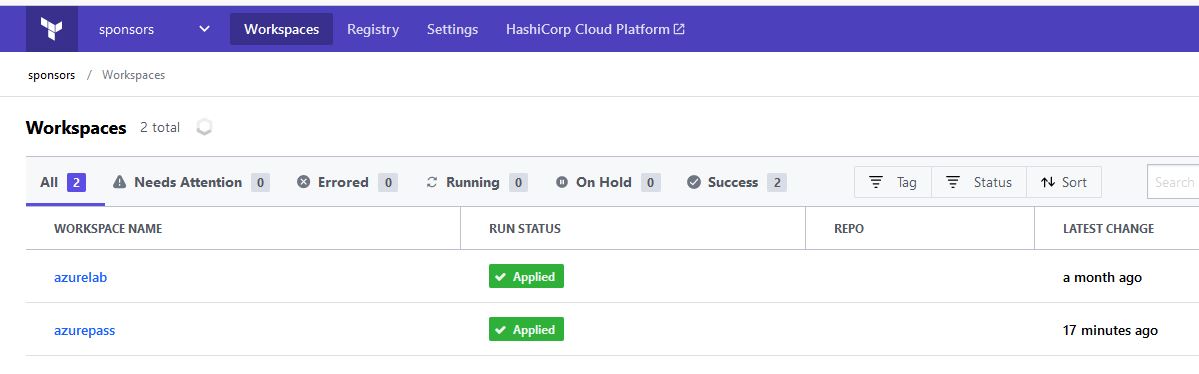This screenshot has width=1199, height=374.
Task: Click LATEST CHANGE column header
Action: point(1109,229)
